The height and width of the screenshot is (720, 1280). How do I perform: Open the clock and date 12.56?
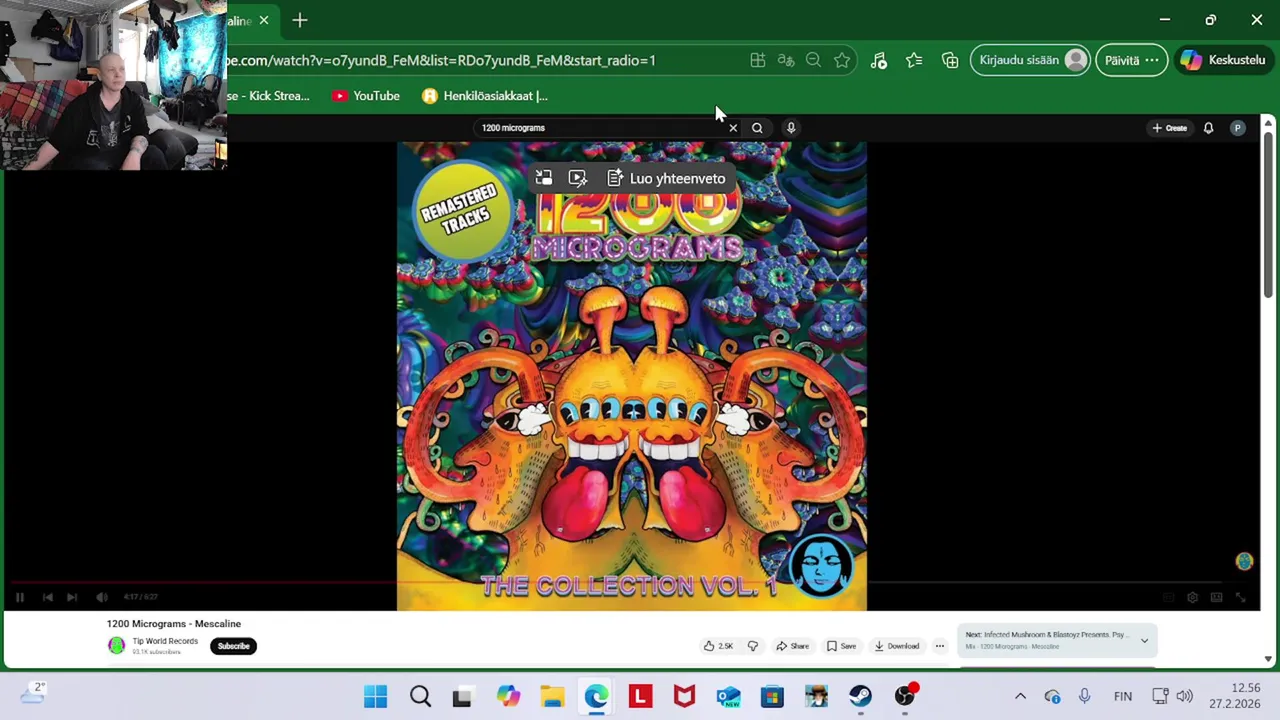(1235, 696)
